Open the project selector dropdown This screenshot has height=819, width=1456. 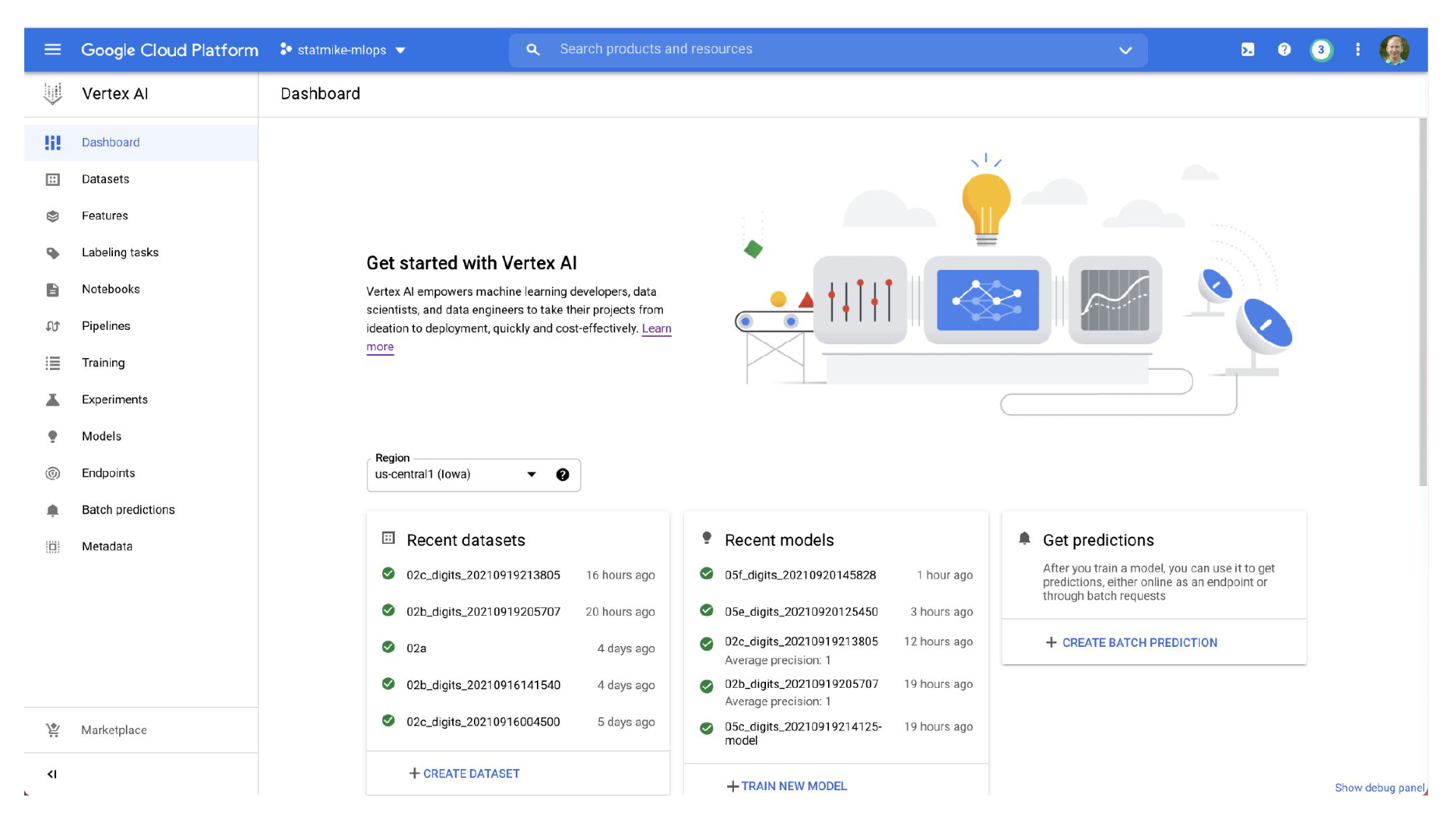(x=344, y=49)
